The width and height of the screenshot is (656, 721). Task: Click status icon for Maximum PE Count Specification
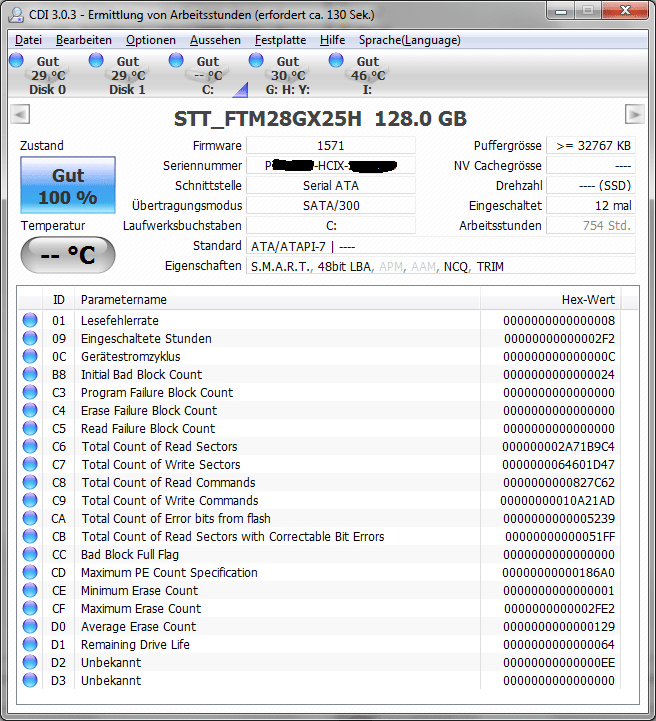point(30,572)
